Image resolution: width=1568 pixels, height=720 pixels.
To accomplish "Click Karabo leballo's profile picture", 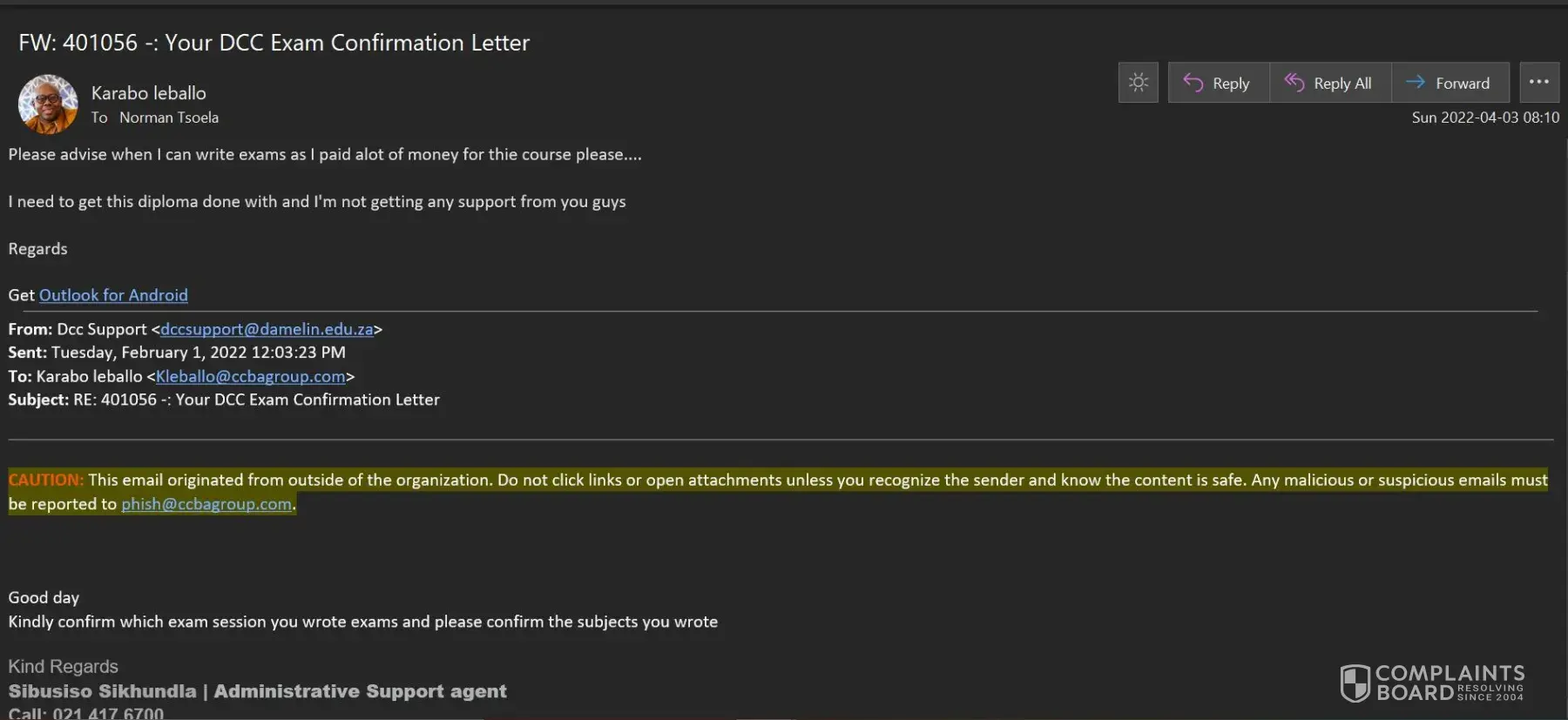I will click(48, 104).
